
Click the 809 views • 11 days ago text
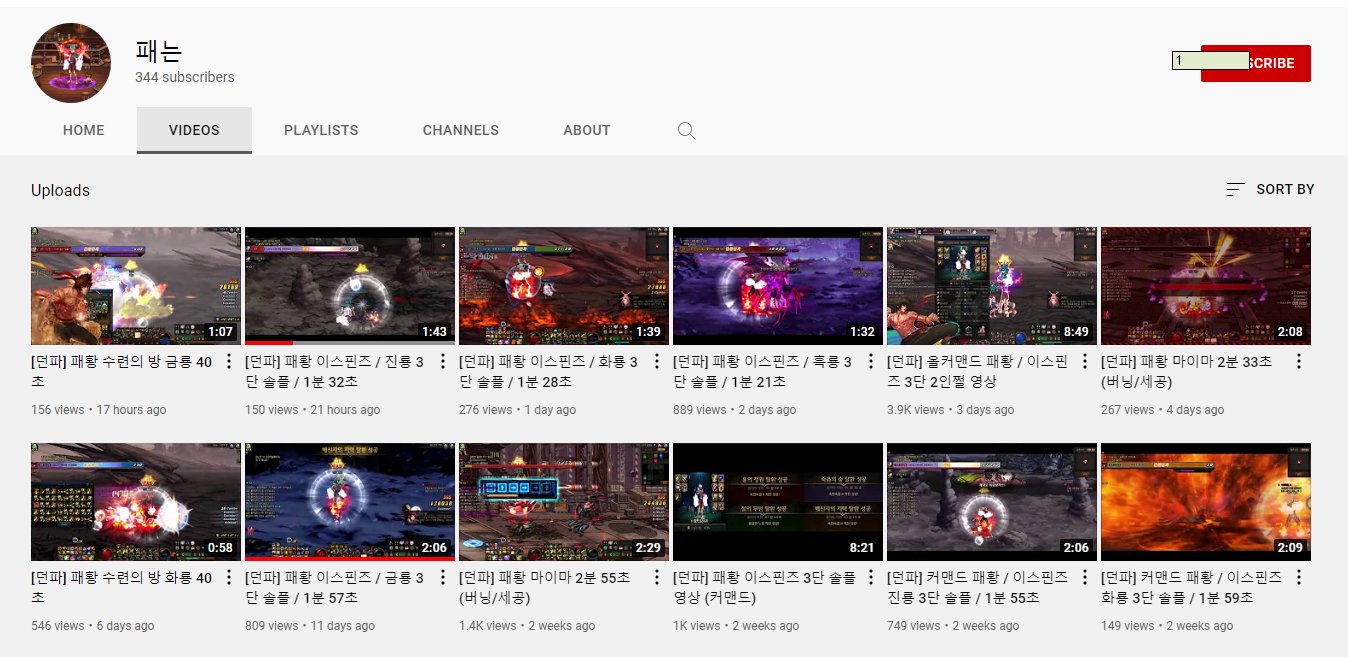310,626
